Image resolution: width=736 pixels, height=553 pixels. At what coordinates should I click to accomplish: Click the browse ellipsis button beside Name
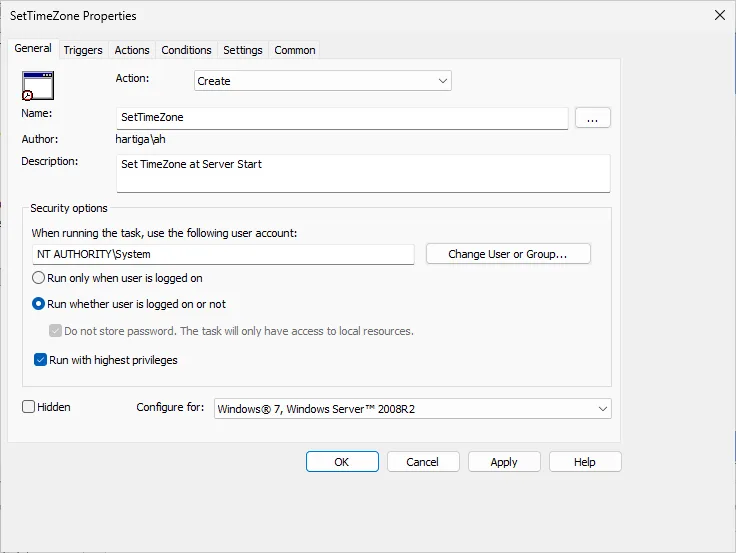(x=593, y=118)
